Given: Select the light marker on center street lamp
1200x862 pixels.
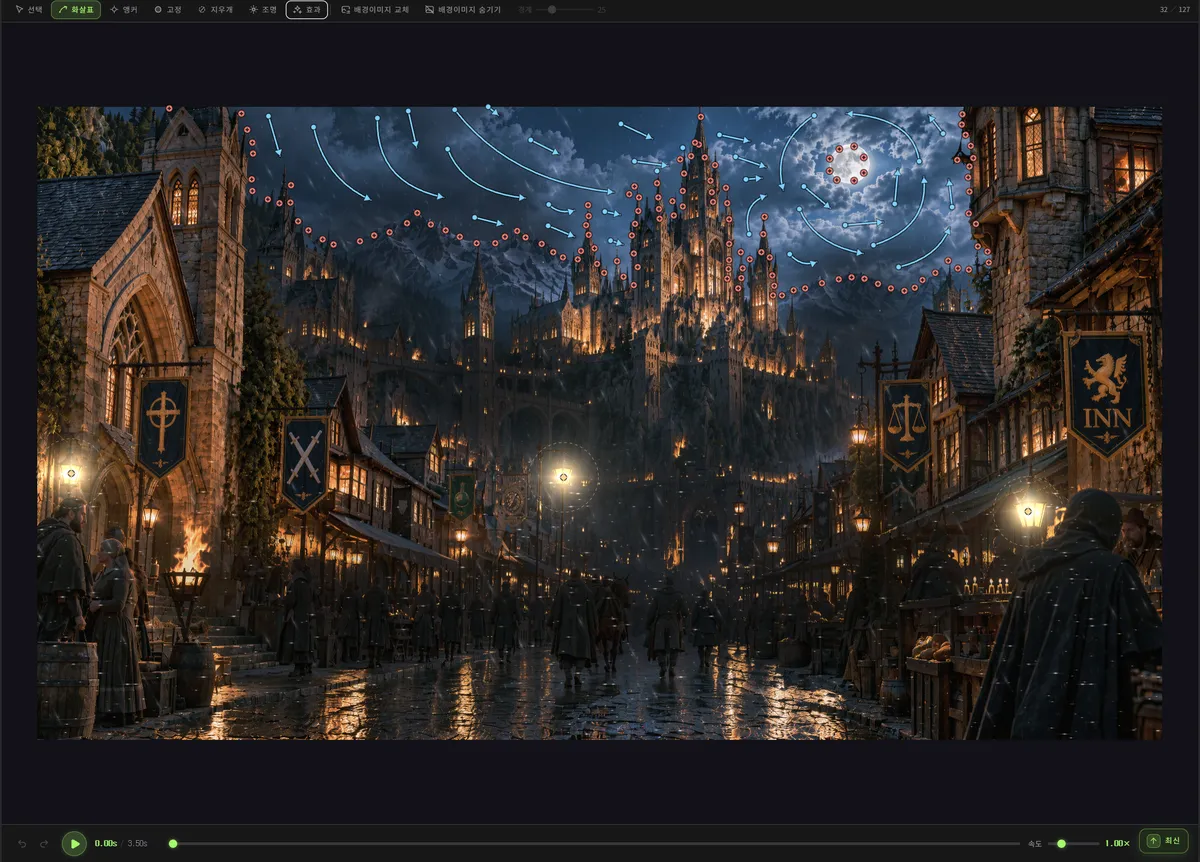Looking at the screenshot, I should [x=563, y=477].
